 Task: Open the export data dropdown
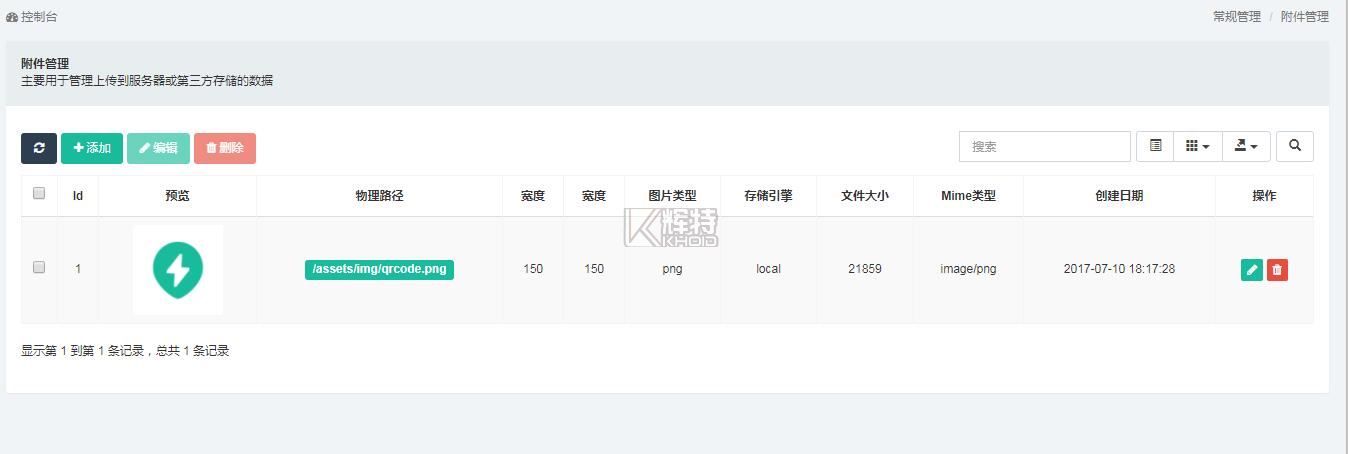pos(1245,146)
